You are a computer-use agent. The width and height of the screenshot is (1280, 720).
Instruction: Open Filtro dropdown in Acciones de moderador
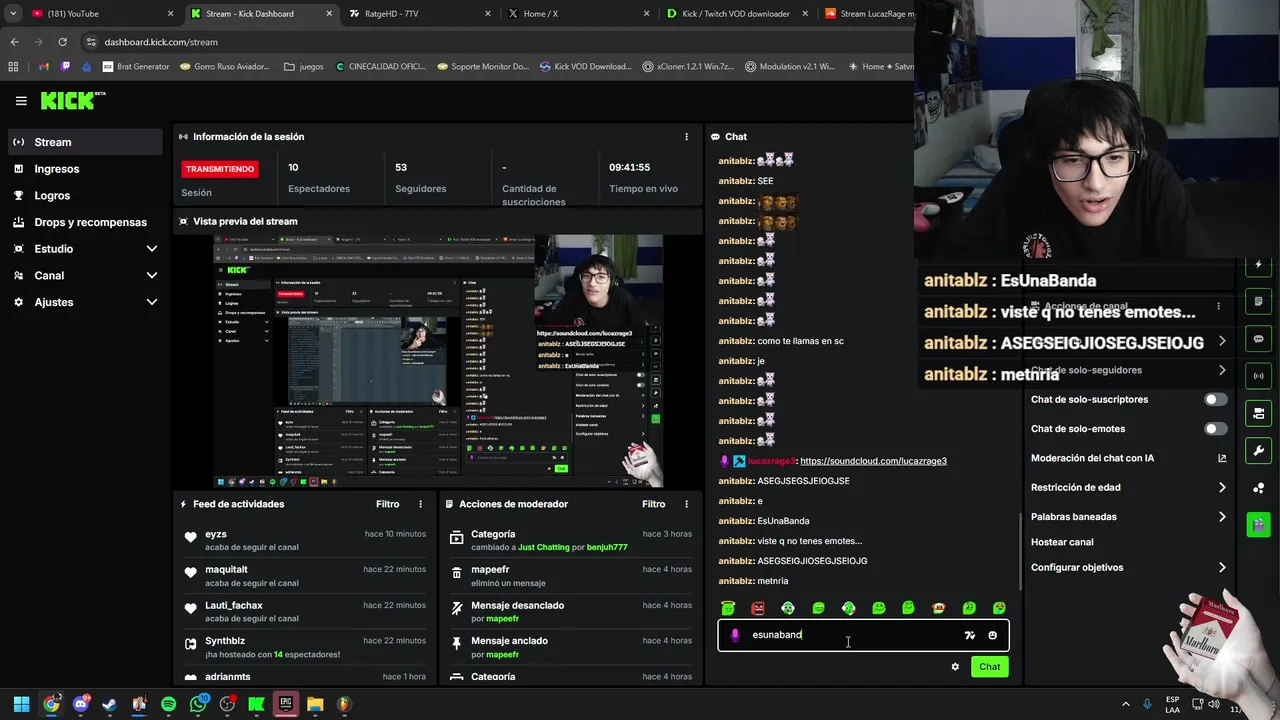tap(653, 504)
